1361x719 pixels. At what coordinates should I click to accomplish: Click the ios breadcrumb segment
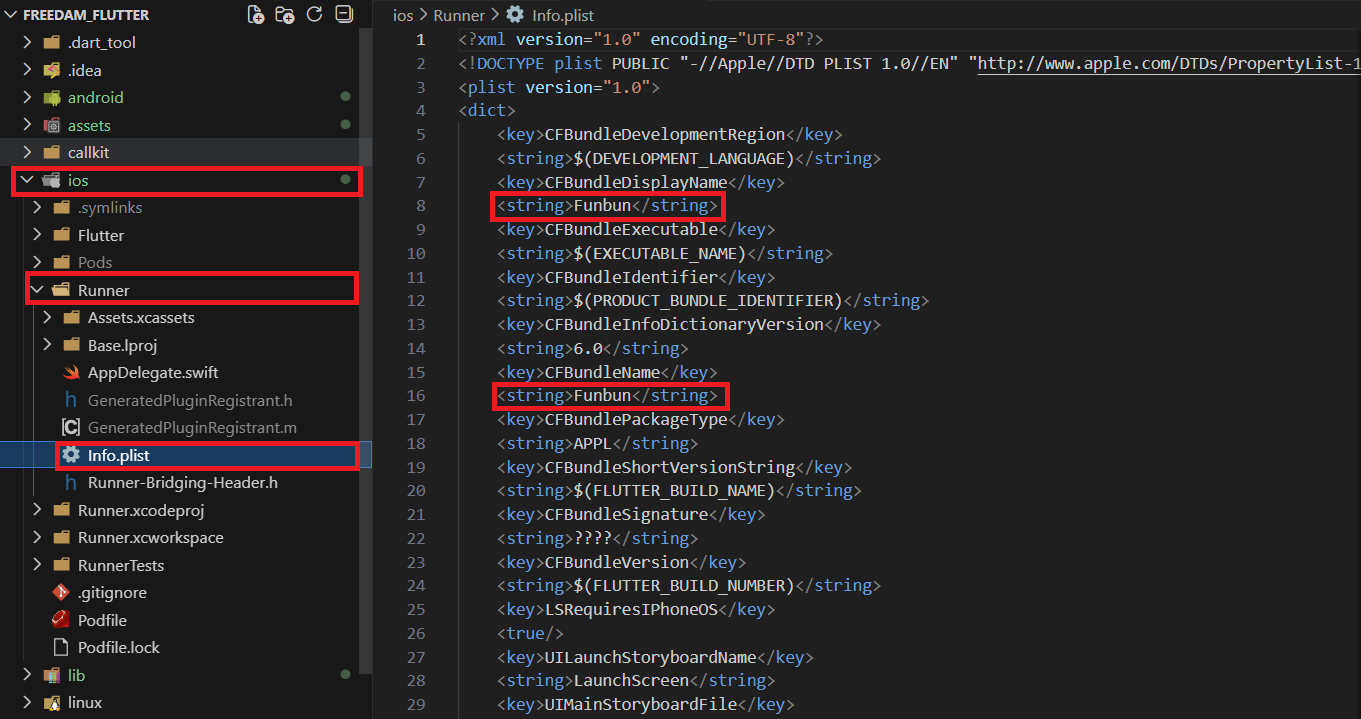click(x=403, y=15)
